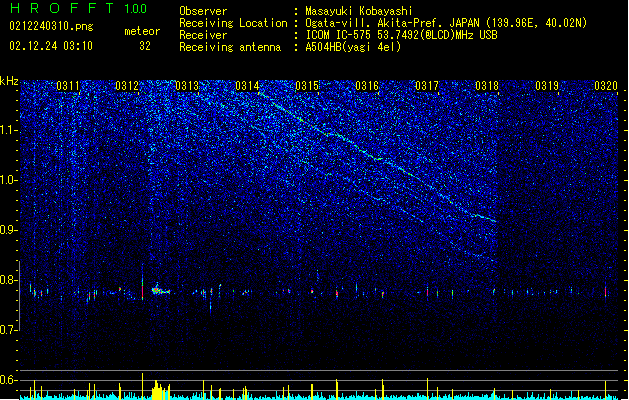Screen dimensions: 629x400
Task: Click the date stamp 02.12.24 03:10
Action: click(51, 46)
